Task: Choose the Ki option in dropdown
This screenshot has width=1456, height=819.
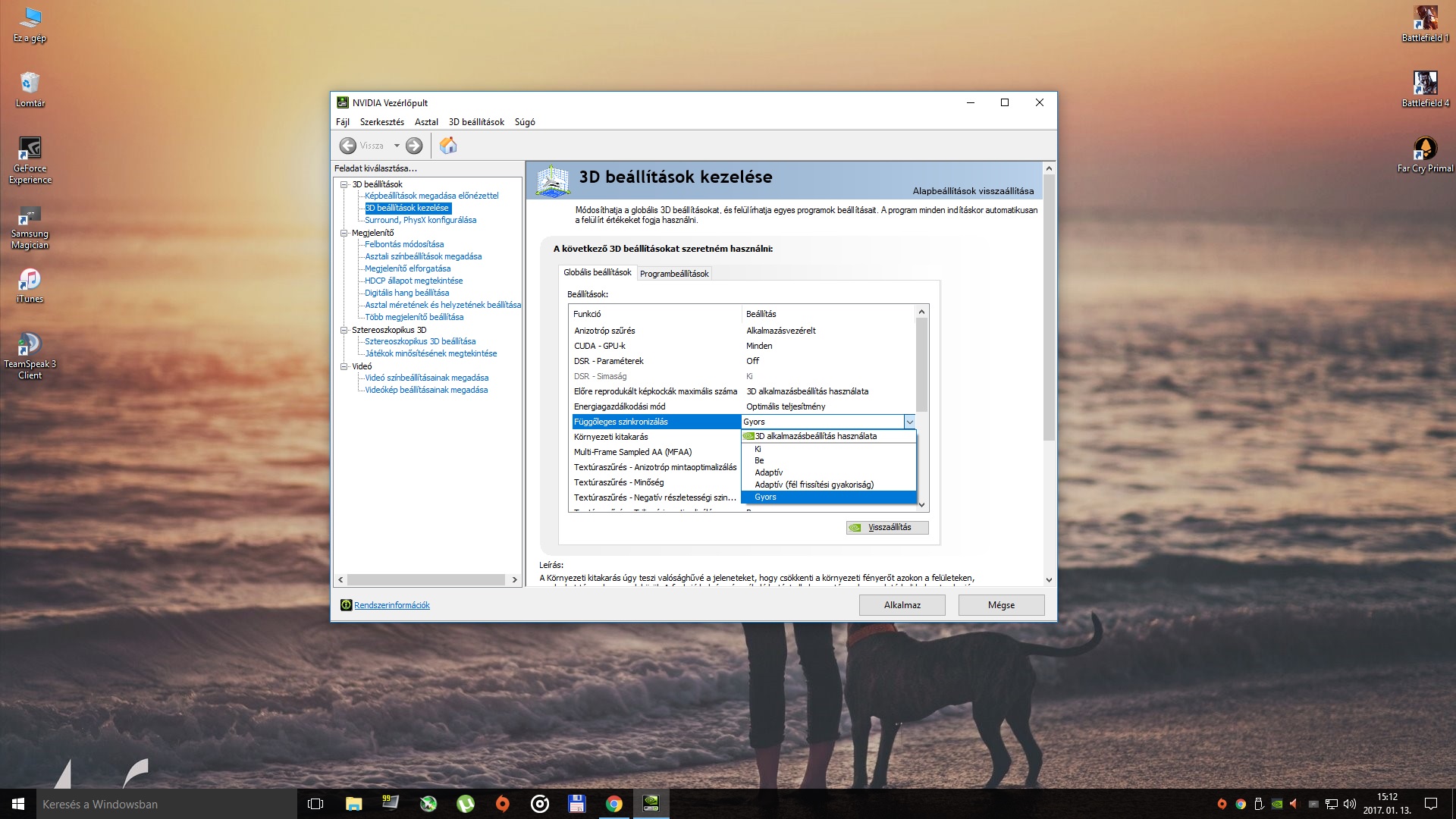Action: pyautogui.click(x=758, y=449)
